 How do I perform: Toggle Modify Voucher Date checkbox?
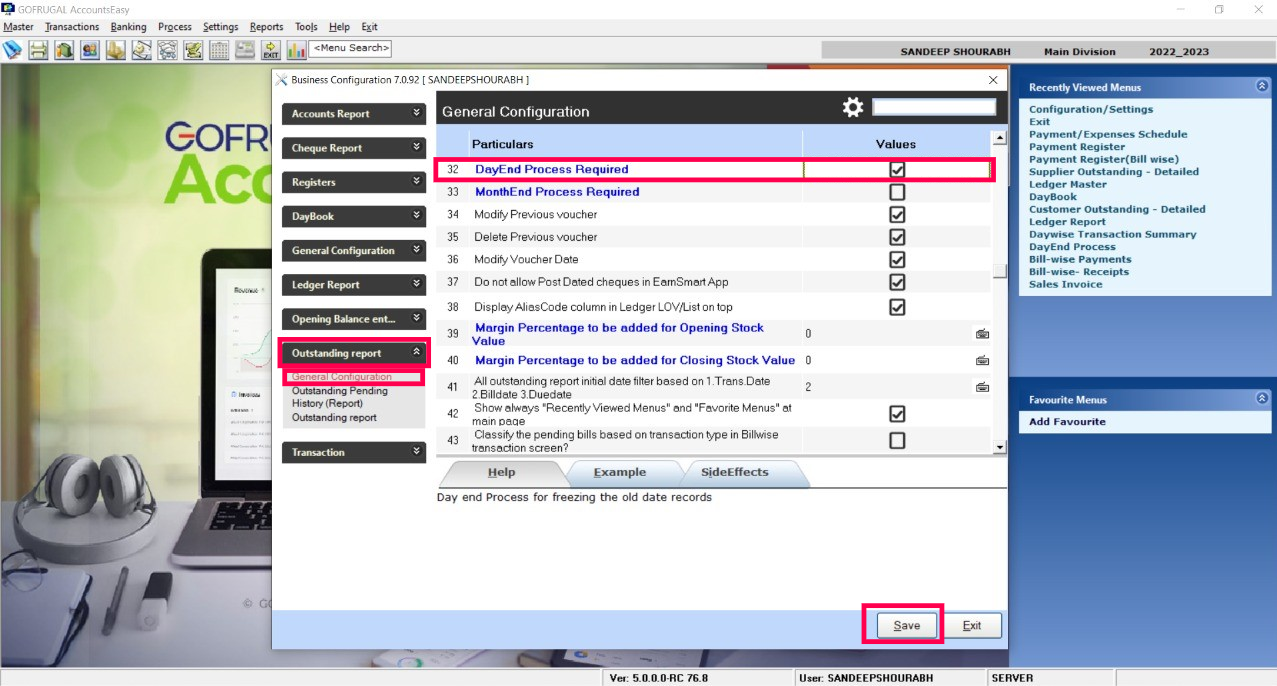click(x=897, y=260)
